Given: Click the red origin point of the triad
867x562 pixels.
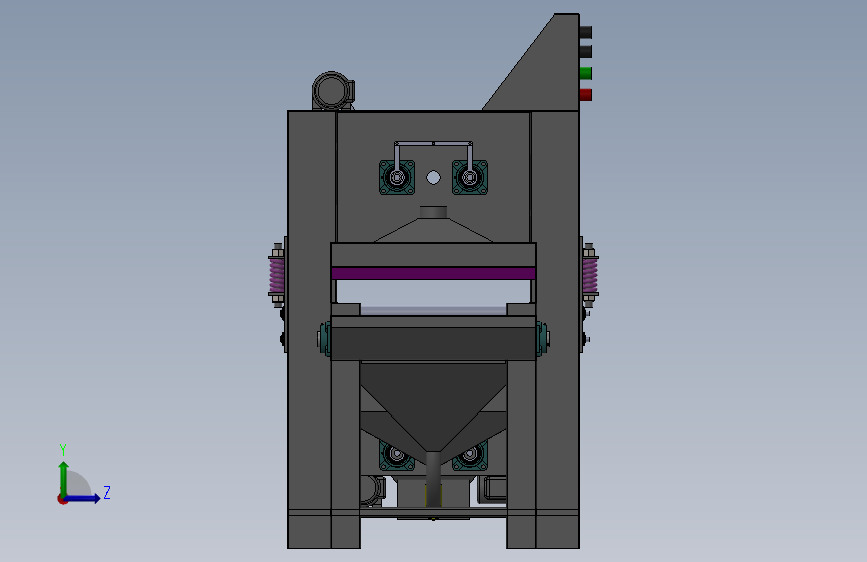Looking at the screenshot, I should (62, 499).
